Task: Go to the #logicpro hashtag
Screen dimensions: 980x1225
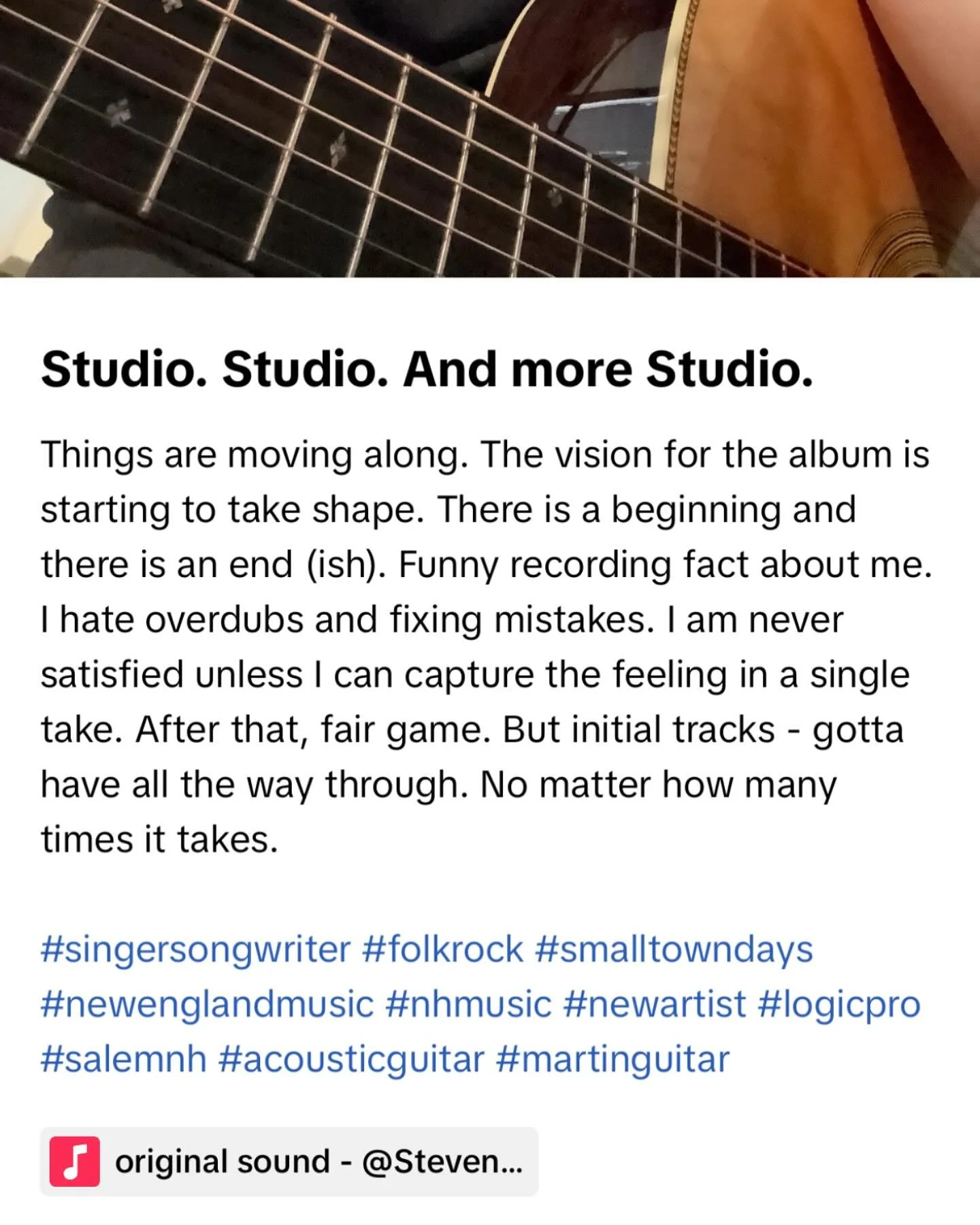Action: (x=839, y=1004)
